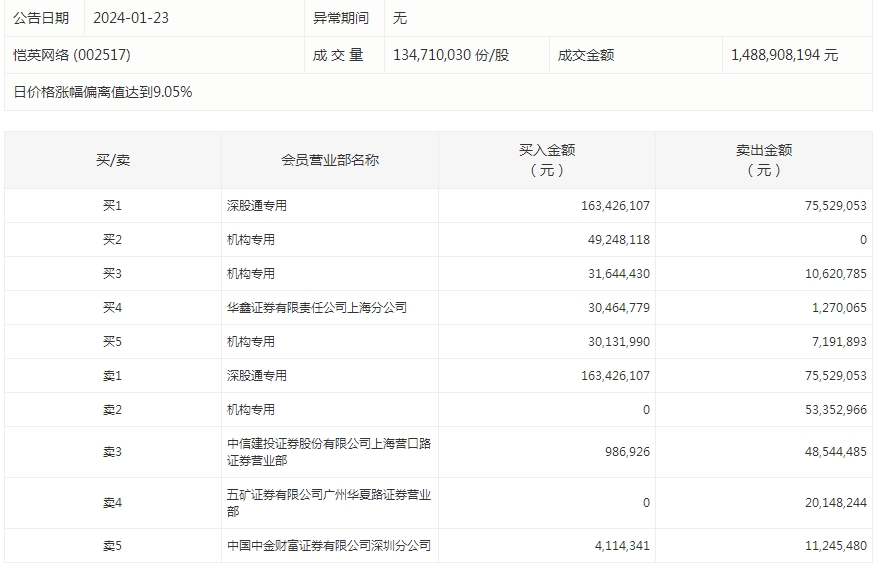Screen dimensions: 874x566
Task: Select the sell amount 1,270,065
Action: point(839,308)
